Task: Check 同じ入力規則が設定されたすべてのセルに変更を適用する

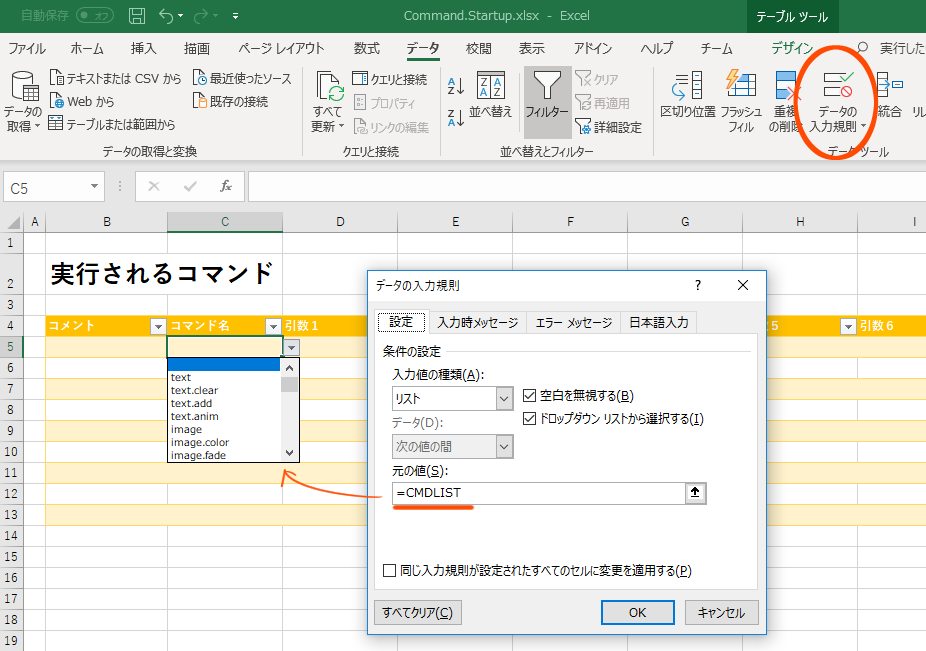Action: coord(389,571)
